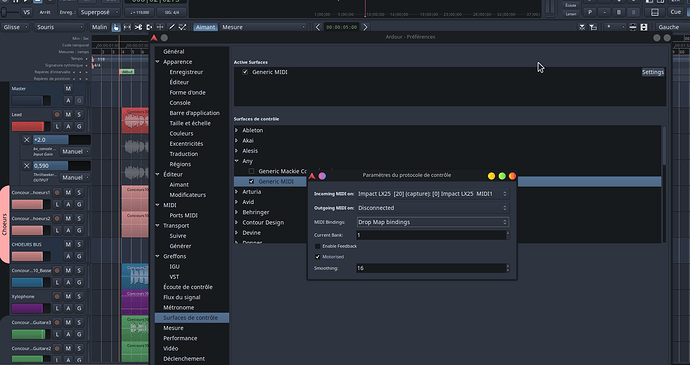This screenshot has height=365, width=690.
Task: Arm record on the Xylophone track
Action: point(57,296)
